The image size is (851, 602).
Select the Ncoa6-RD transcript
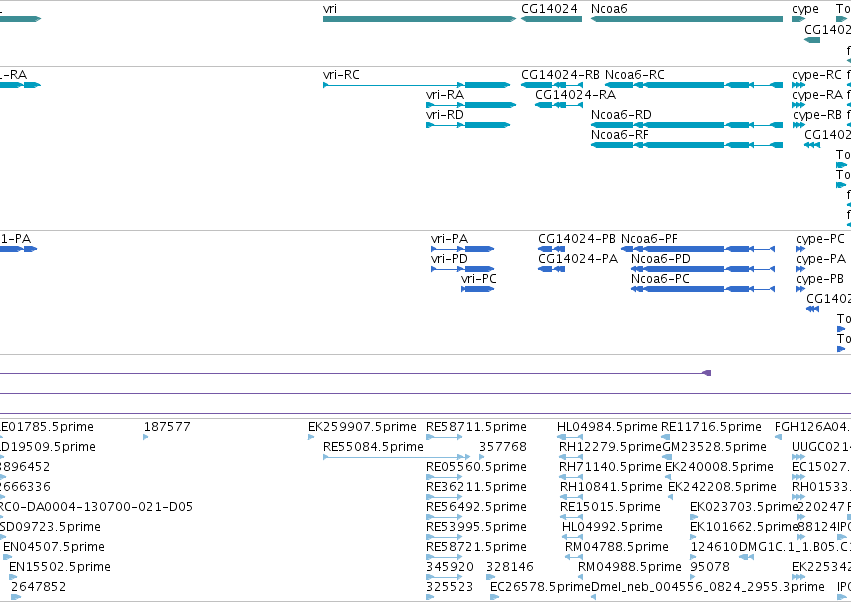pos(687,125)
